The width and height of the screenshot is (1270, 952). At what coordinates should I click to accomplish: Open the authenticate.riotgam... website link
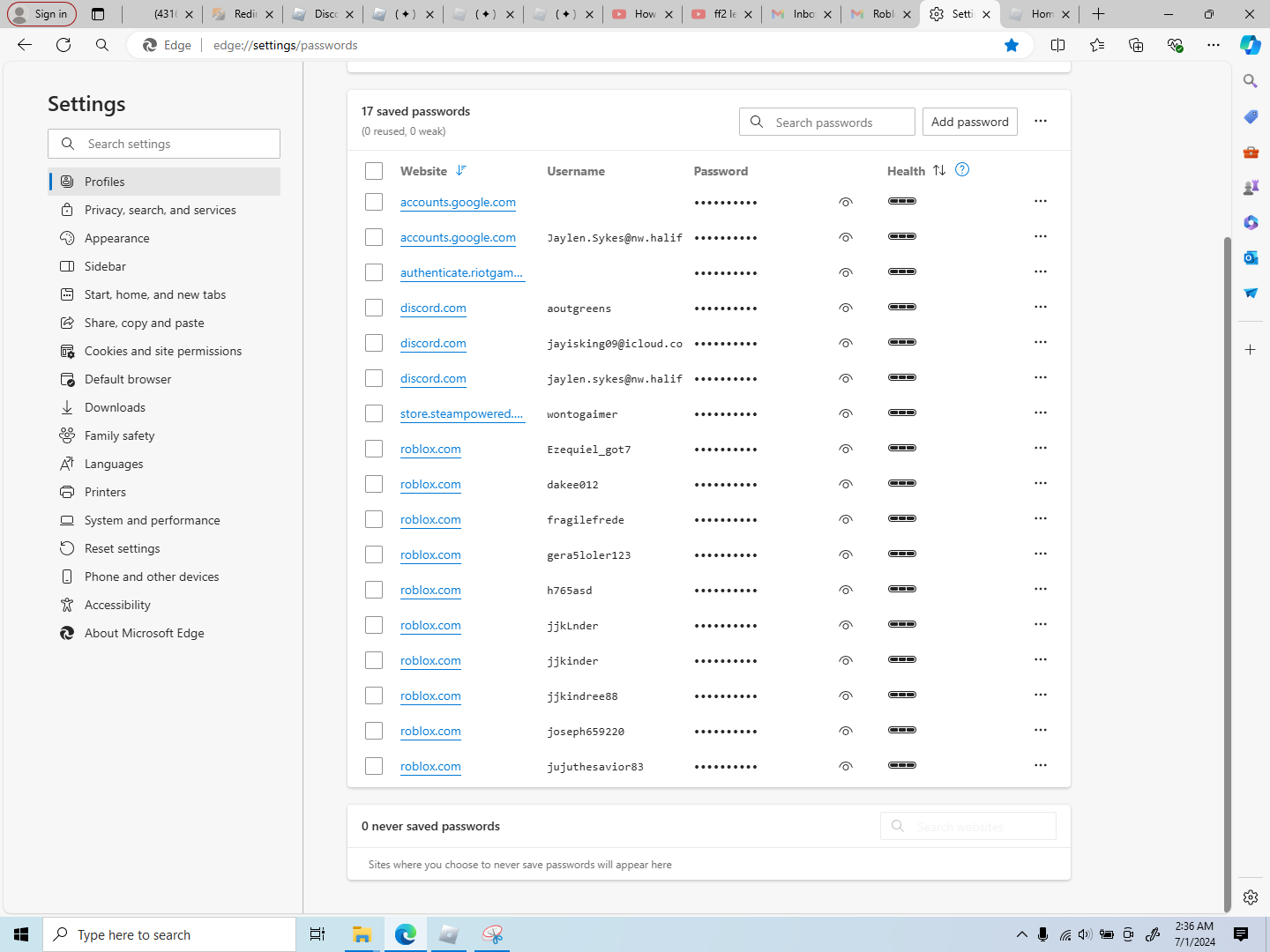(461, 272)
